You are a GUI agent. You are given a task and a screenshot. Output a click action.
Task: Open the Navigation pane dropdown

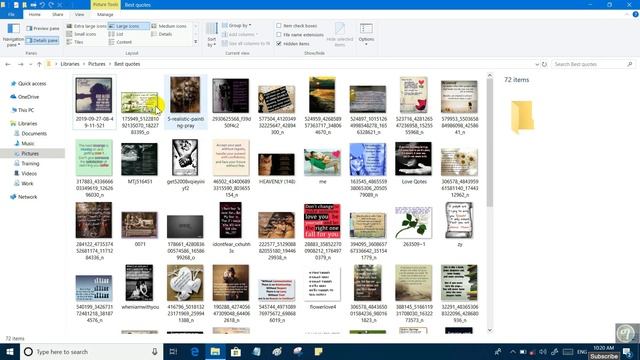tap(13, 35)
